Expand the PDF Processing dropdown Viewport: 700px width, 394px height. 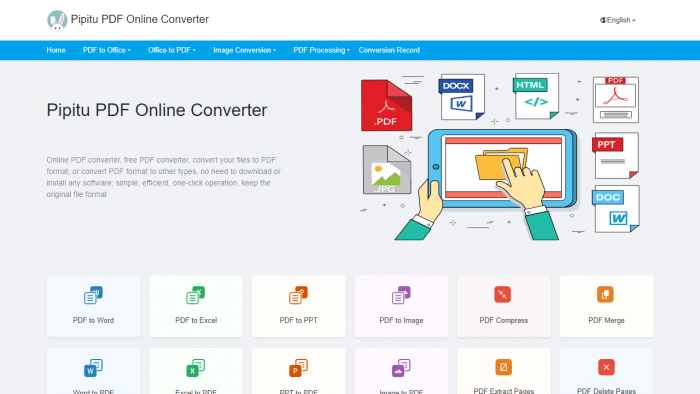(x=321, y=50)
